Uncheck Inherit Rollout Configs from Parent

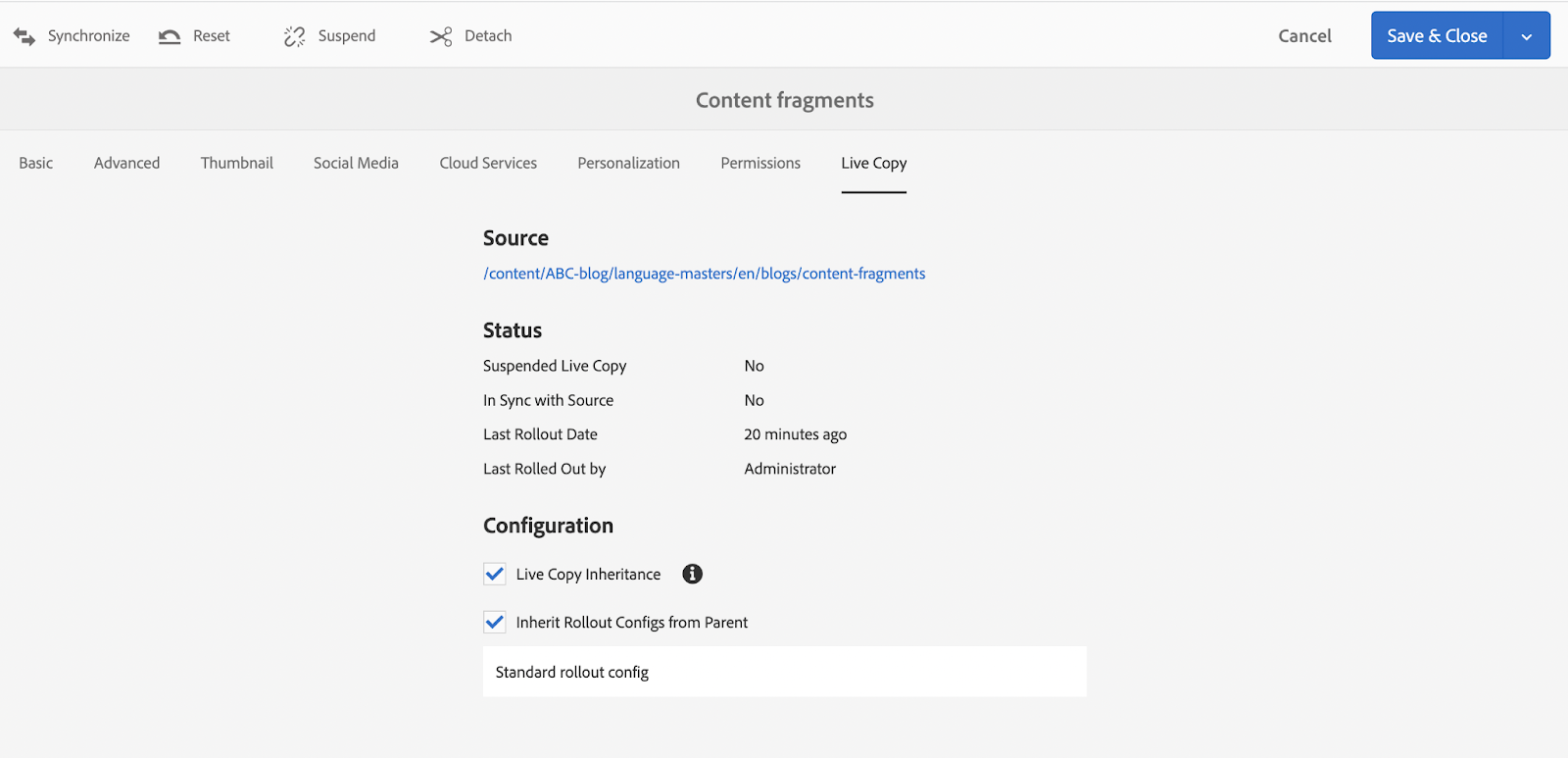[495, 622]
